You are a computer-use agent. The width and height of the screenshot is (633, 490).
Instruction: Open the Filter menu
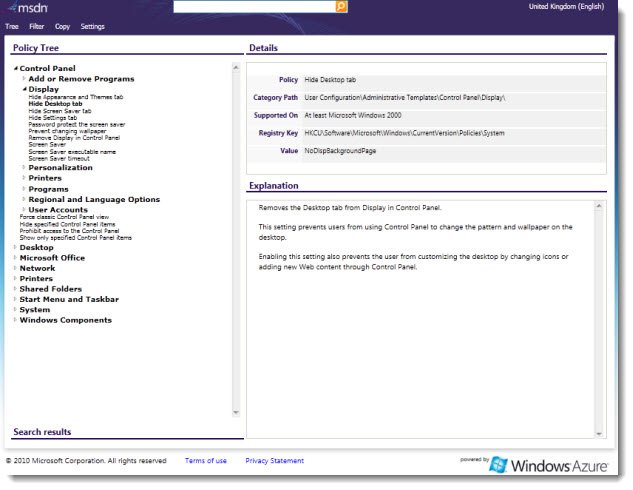36,27
